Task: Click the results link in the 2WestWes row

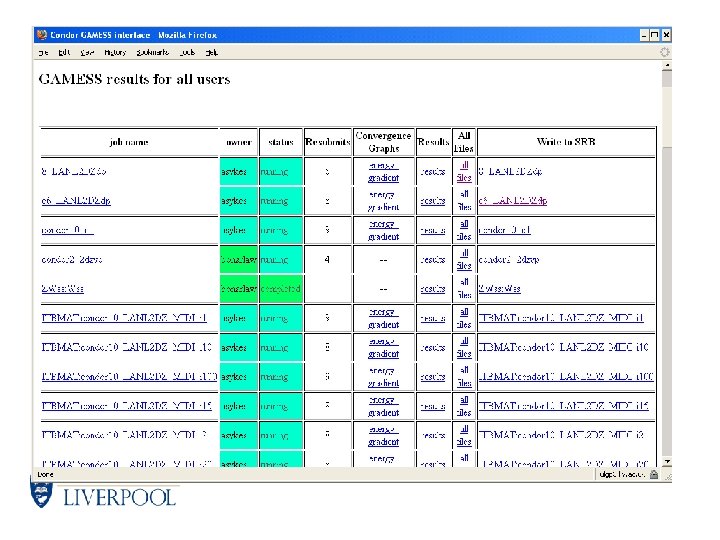Action: 433,289
